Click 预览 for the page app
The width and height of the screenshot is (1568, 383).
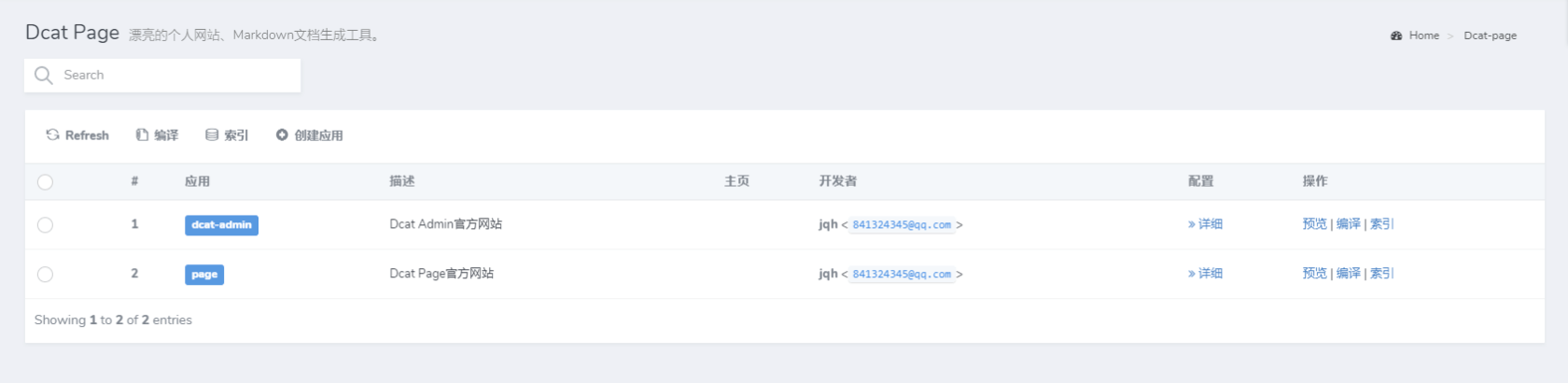(1314, 274)
